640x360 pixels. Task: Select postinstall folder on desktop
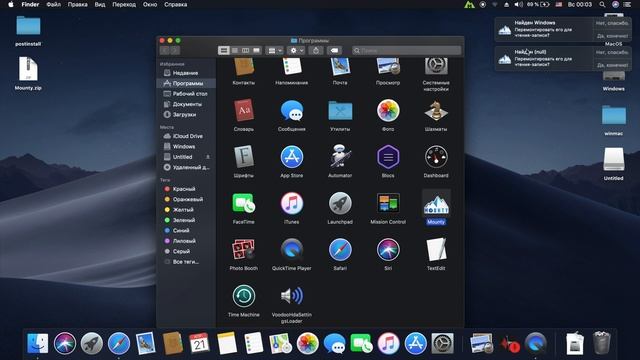click(x=28, y=31)
